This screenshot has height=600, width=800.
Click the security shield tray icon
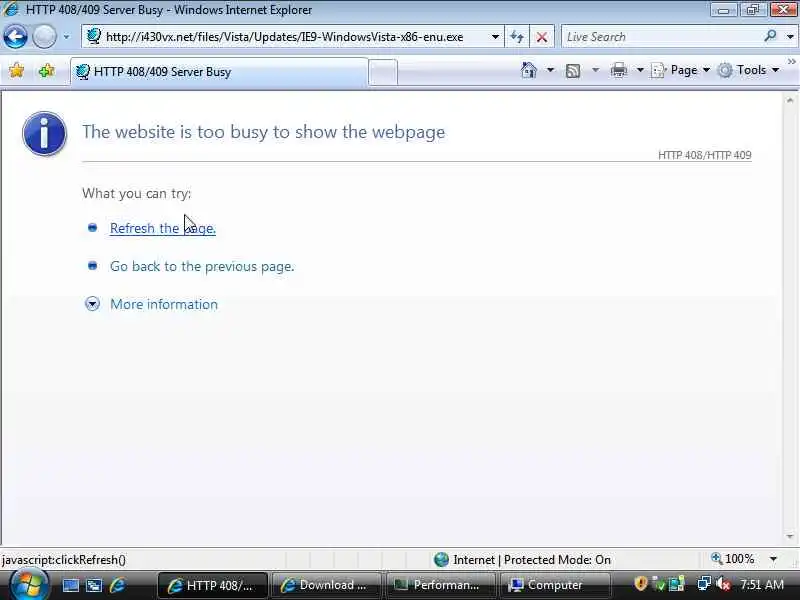point(641,584)
